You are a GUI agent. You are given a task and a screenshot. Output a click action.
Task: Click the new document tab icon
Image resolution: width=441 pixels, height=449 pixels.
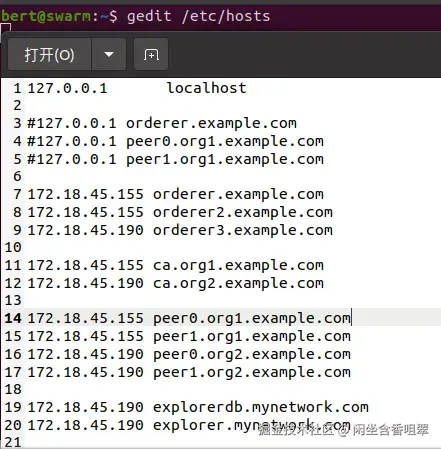(151, 54)
